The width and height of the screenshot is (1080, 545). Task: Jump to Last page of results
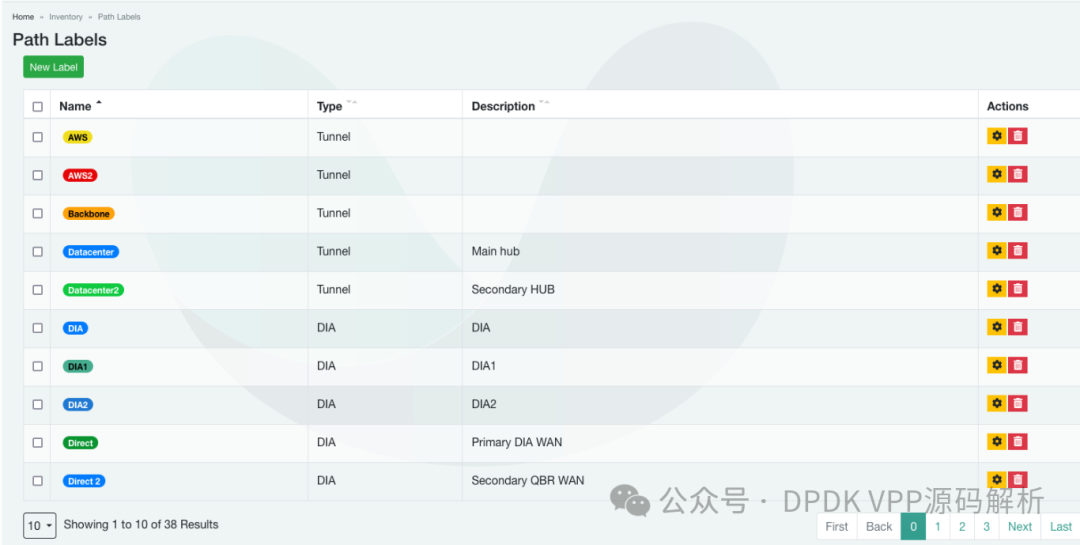pos(1061,526)
